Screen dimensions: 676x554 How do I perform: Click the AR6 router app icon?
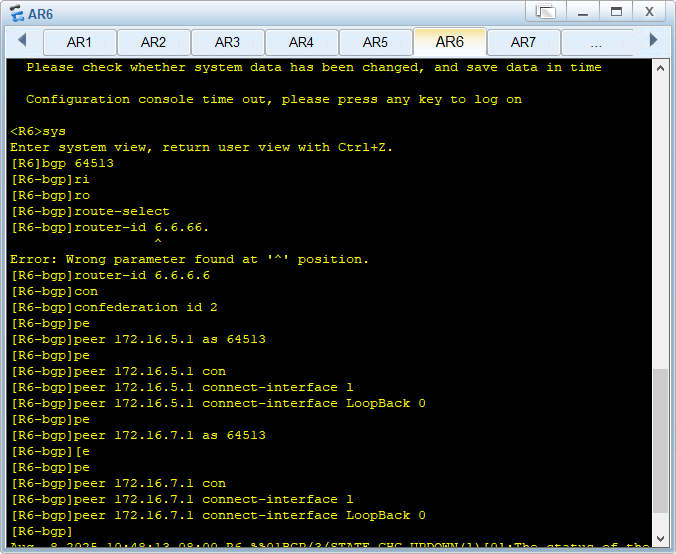point(17,13)
